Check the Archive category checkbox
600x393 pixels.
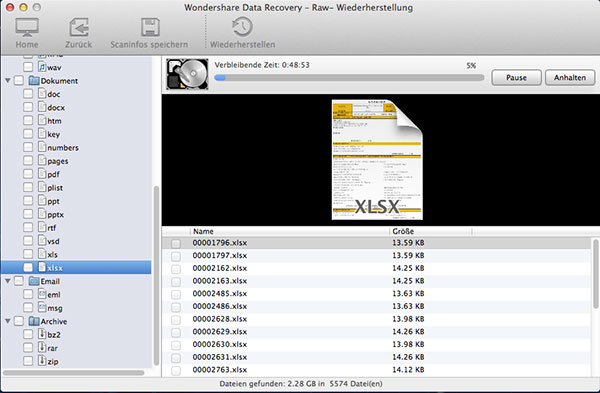tap(19, 321)
